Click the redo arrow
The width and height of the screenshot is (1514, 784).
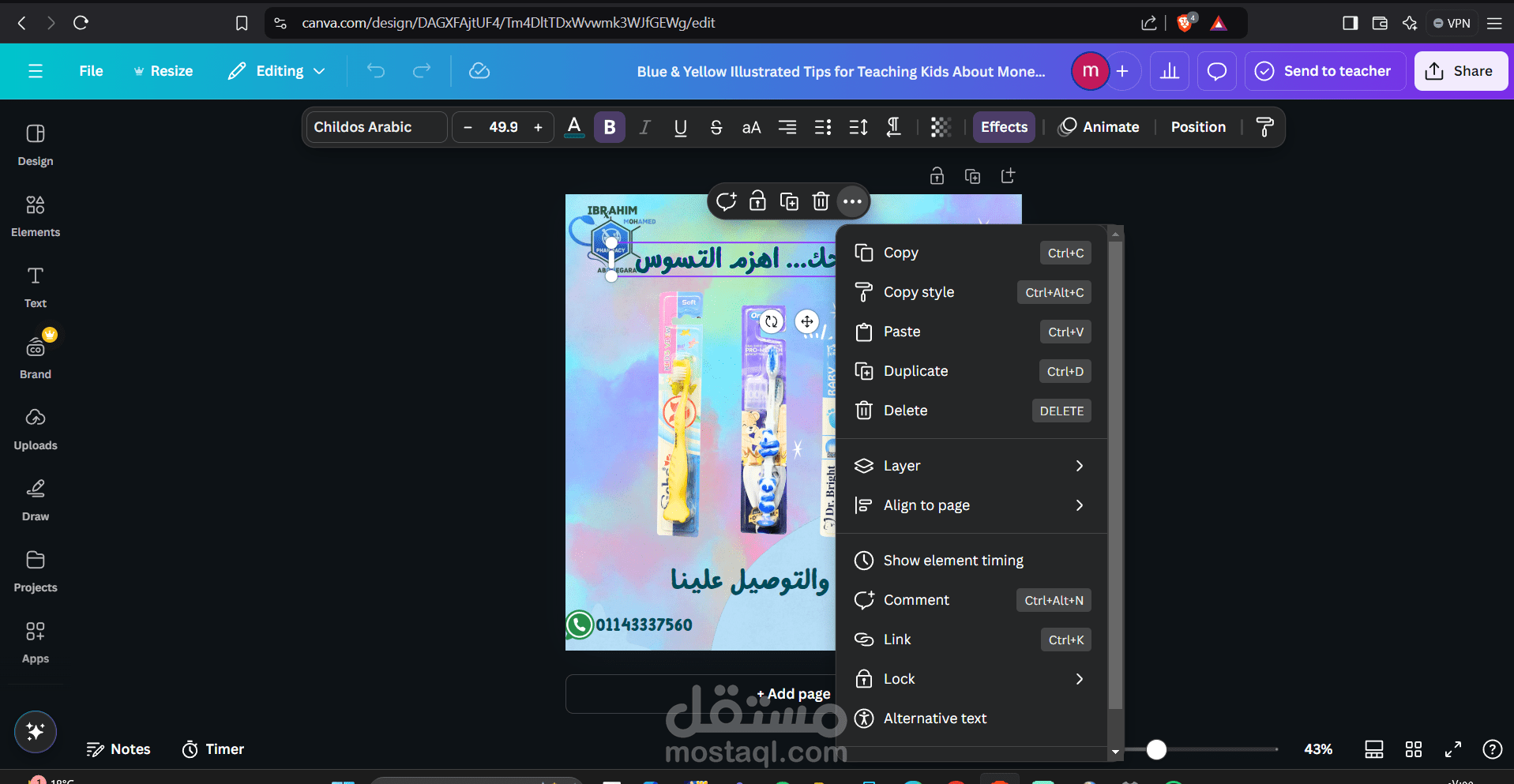[x=422, y=71]
